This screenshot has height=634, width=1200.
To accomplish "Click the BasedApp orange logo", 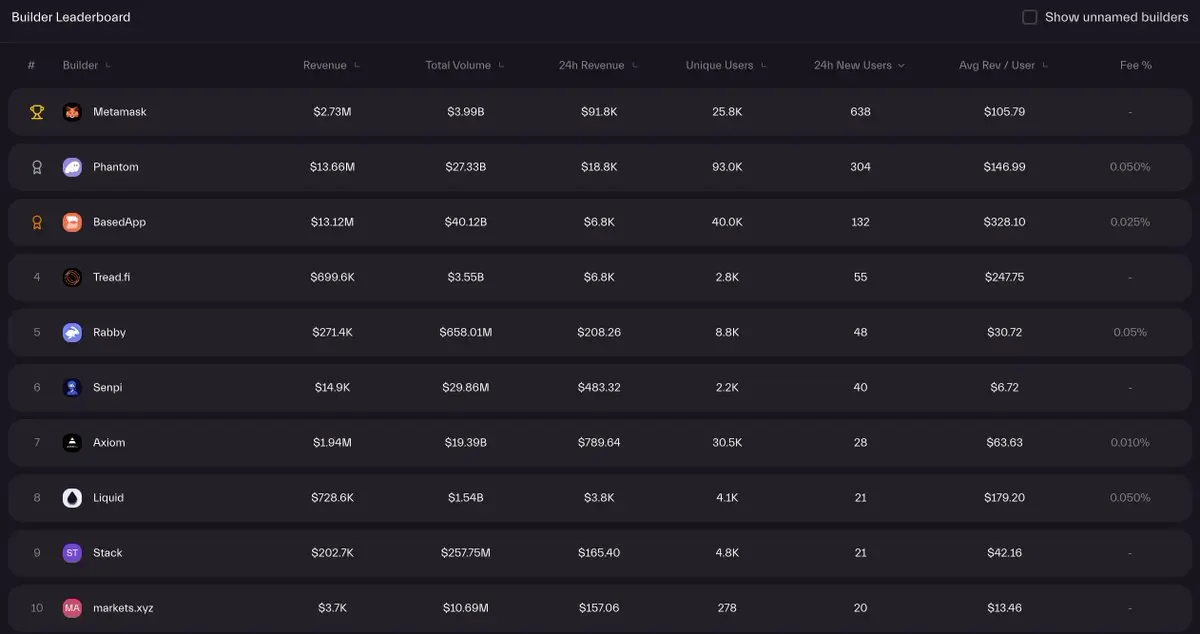I will click(x=72, y=222).
